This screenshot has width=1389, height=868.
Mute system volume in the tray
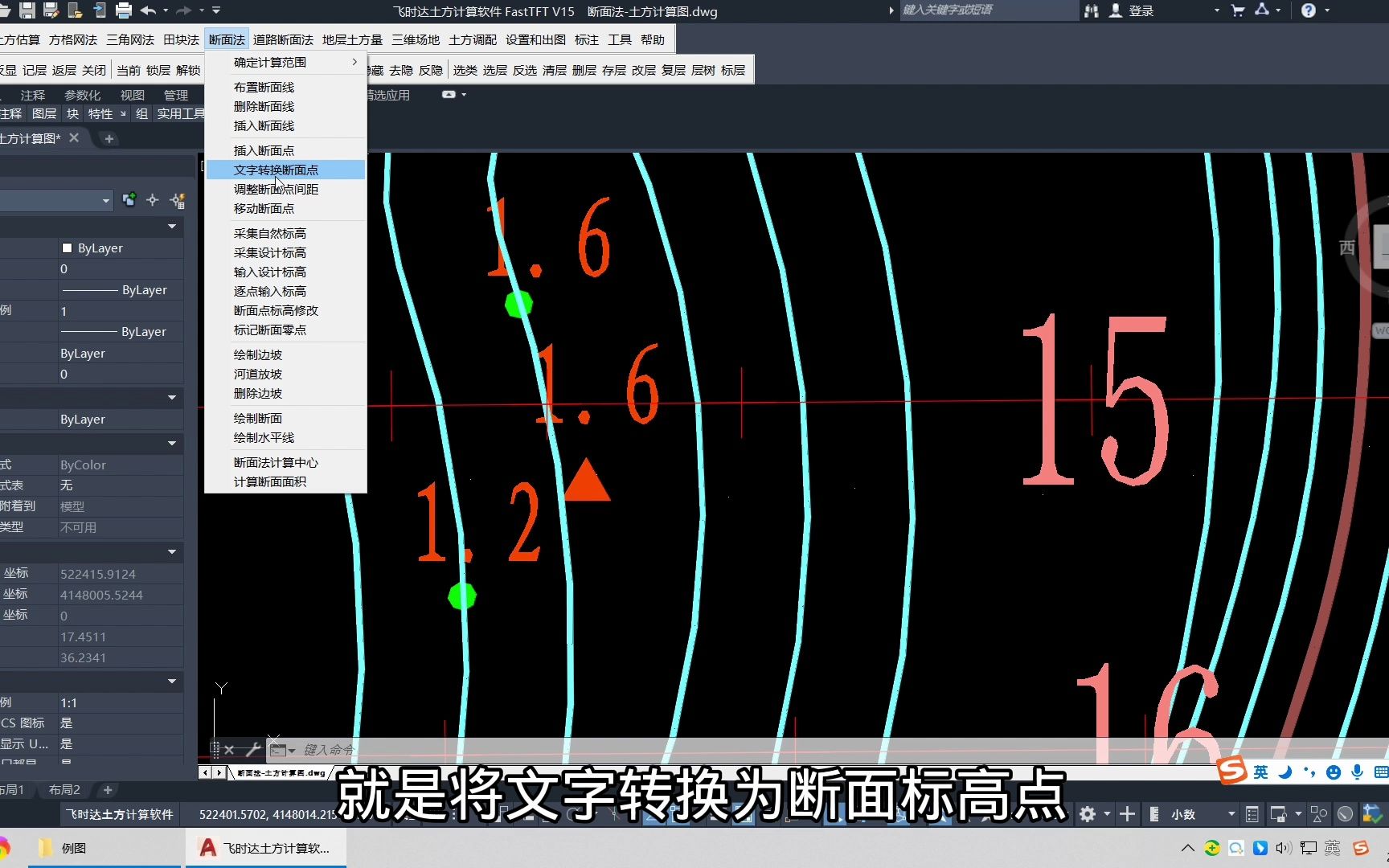[1281, 847]
